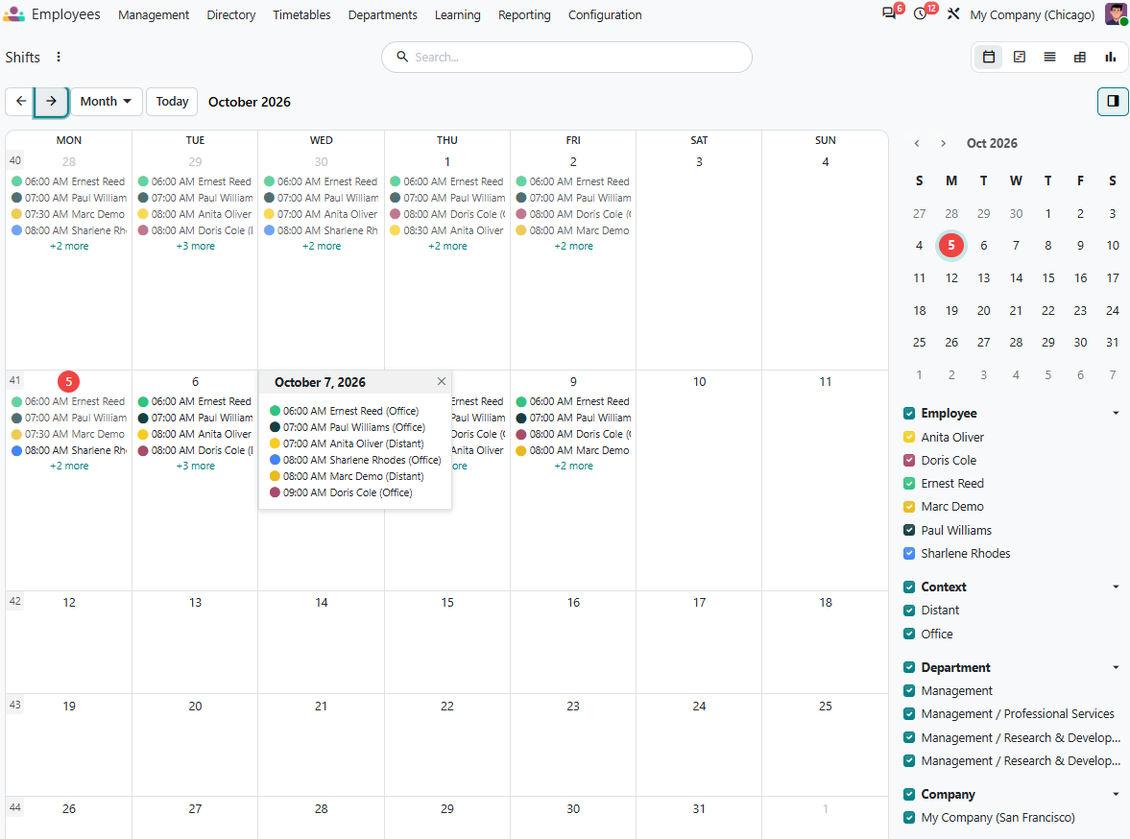Toggle Paul Williams employee filter
Image resolution: width=1130 pixels, height=839 pixels.
point(909,530)
